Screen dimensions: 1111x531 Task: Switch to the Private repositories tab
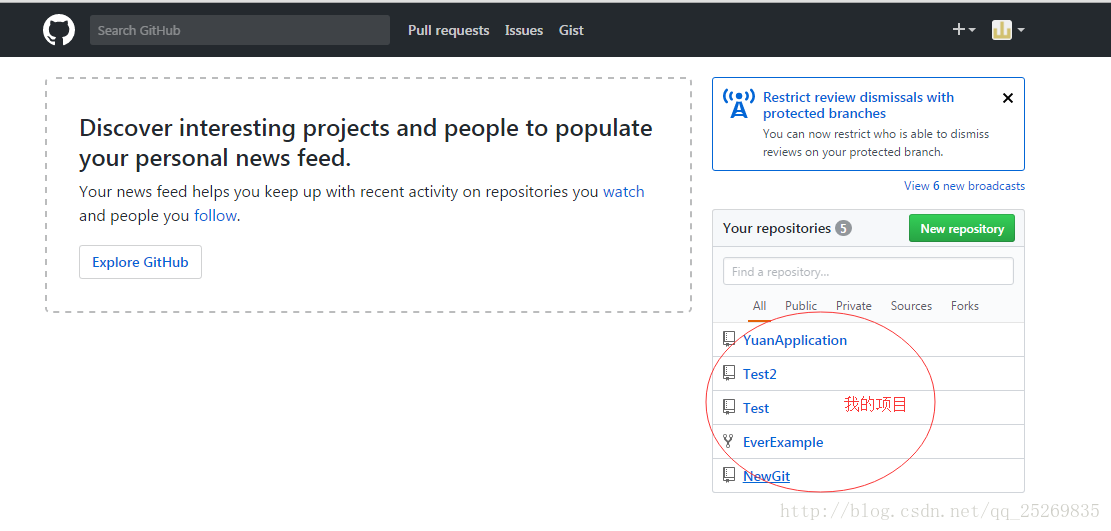click(854, 306)
